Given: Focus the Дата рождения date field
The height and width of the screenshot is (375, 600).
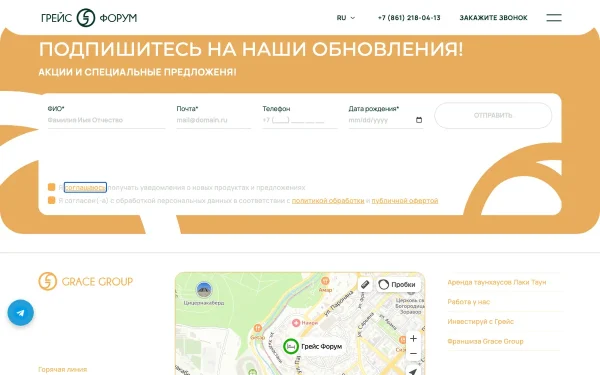Looking at the screenshot, I should pos(386,120).
